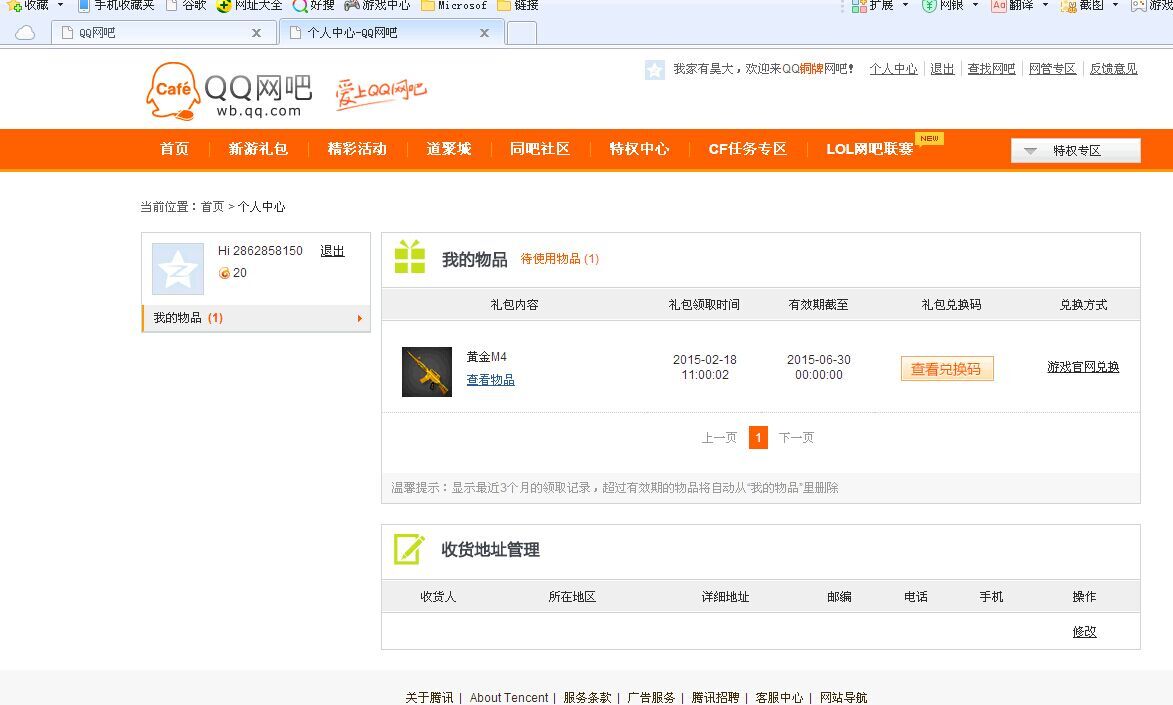Expand the 我的物品 sidebar arrow
The height and width of the screenshot is (705, 1173).
360,319
